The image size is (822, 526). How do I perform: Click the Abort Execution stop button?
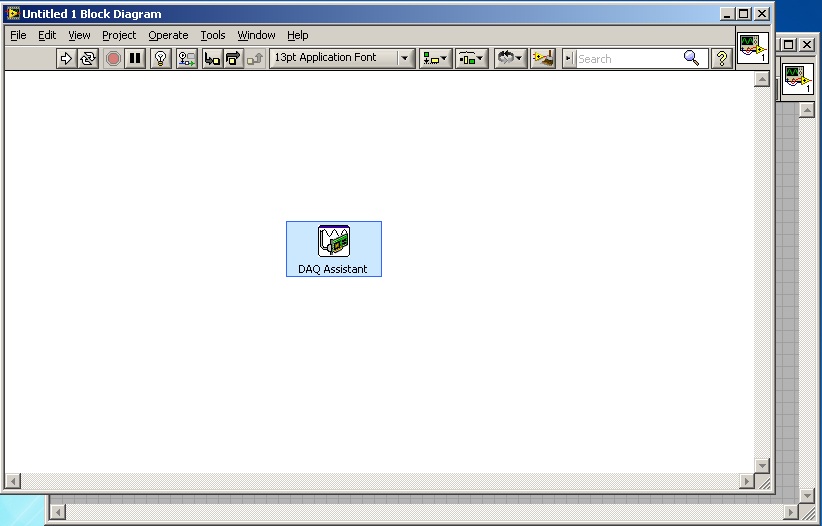pos(113,58)
